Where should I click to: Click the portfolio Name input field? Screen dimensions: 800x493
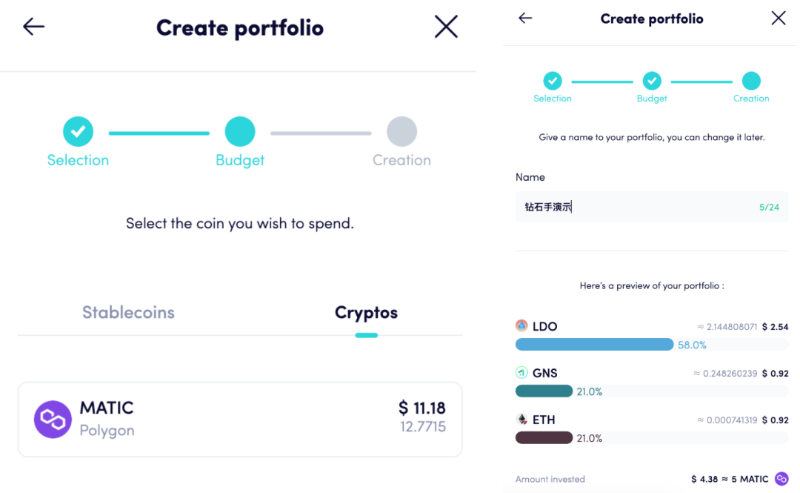coord(652,207)
